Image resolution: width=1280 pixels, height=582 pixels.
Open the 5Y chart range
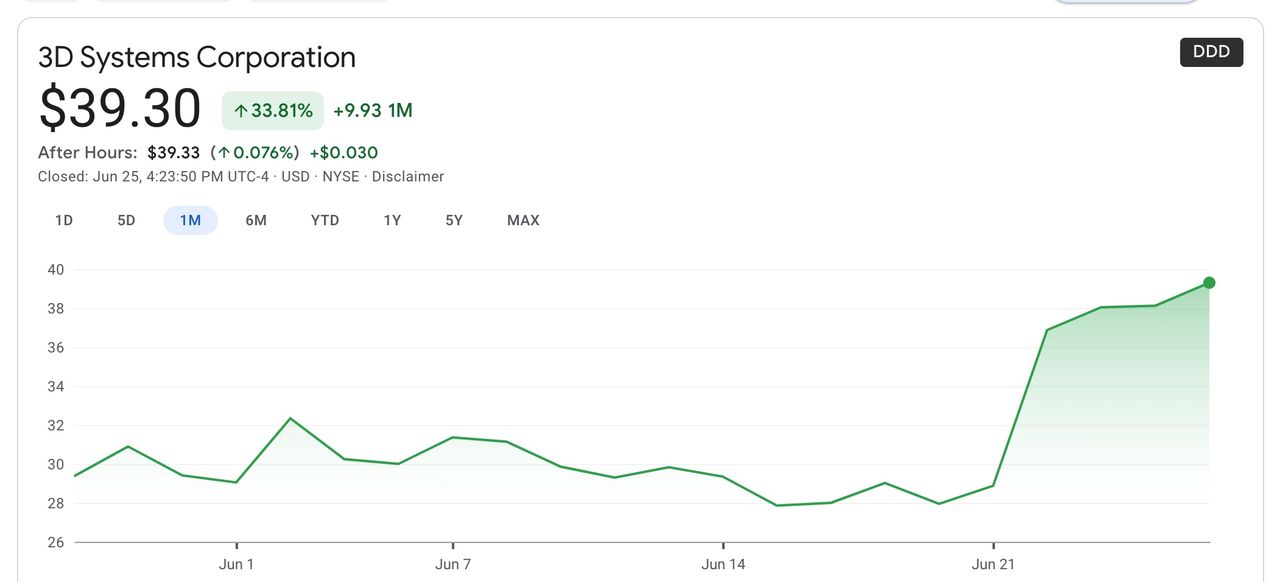[454, 220]
